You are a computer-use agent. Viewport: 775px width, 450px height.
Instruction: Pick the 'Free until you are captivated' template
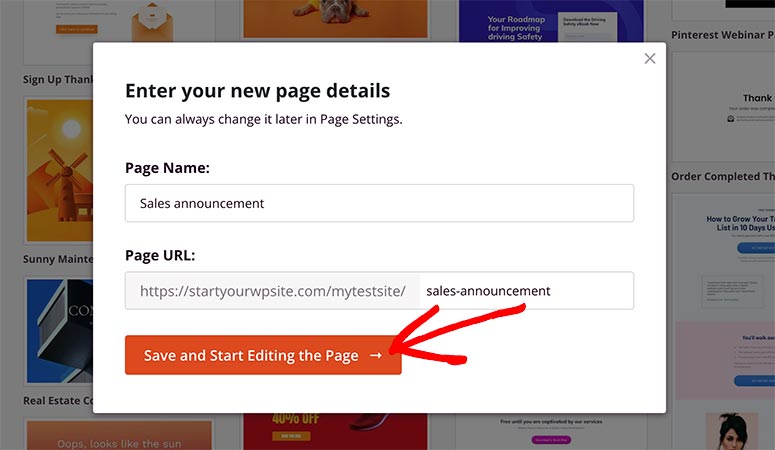tap(551, 428)
